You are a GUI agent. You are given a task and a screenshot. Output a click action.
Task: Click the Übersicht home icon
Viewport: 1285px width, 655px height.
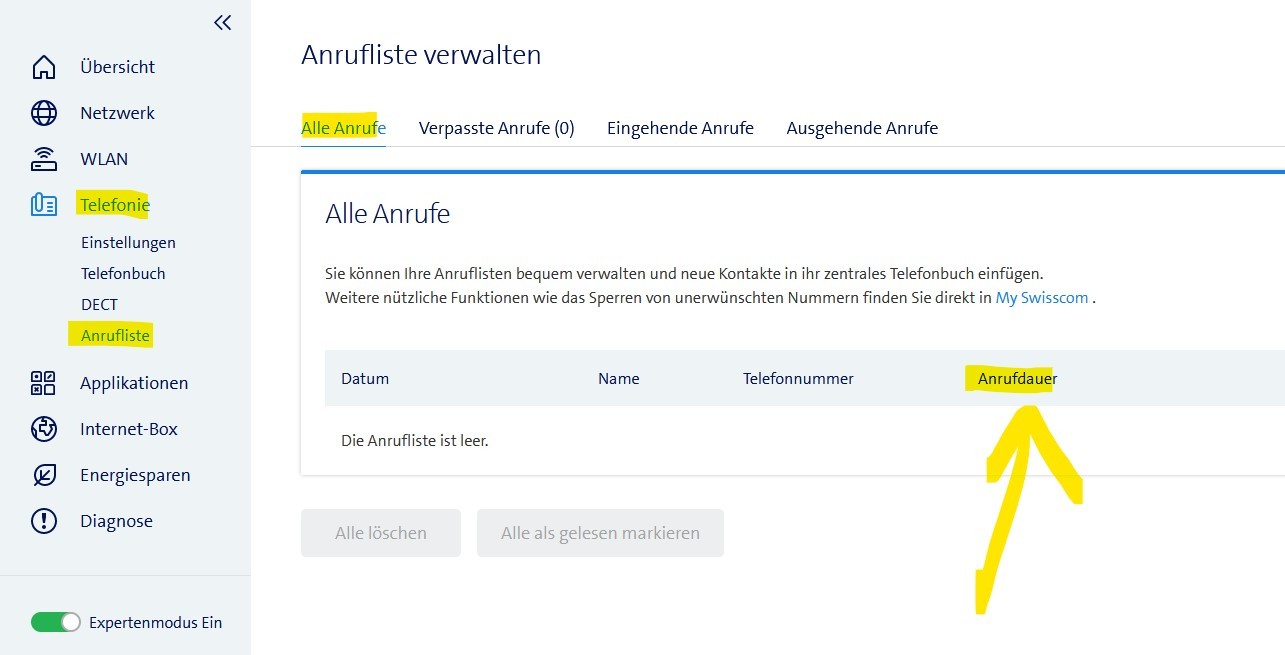pos(44,67)
